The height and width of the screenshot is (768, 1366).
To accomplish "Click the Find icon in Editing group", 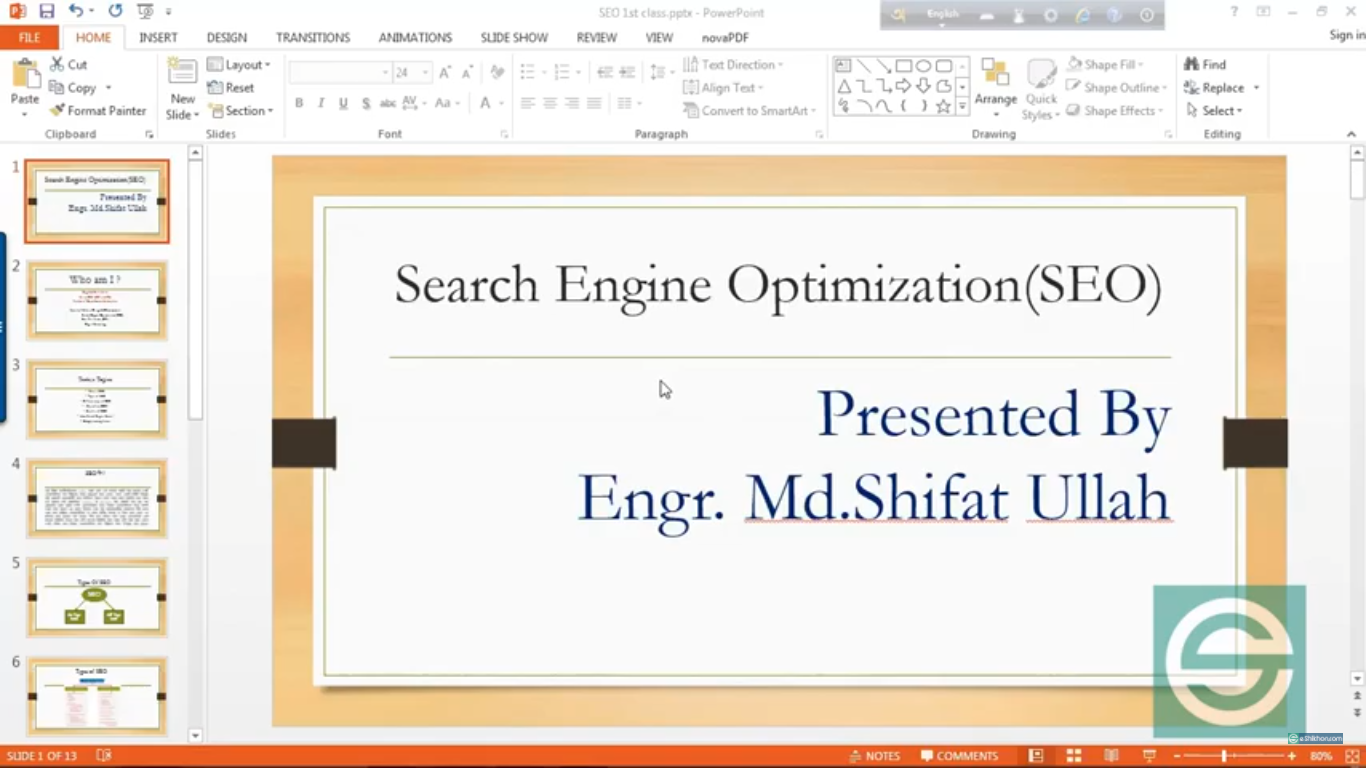I will click(x=1205, y=65).
